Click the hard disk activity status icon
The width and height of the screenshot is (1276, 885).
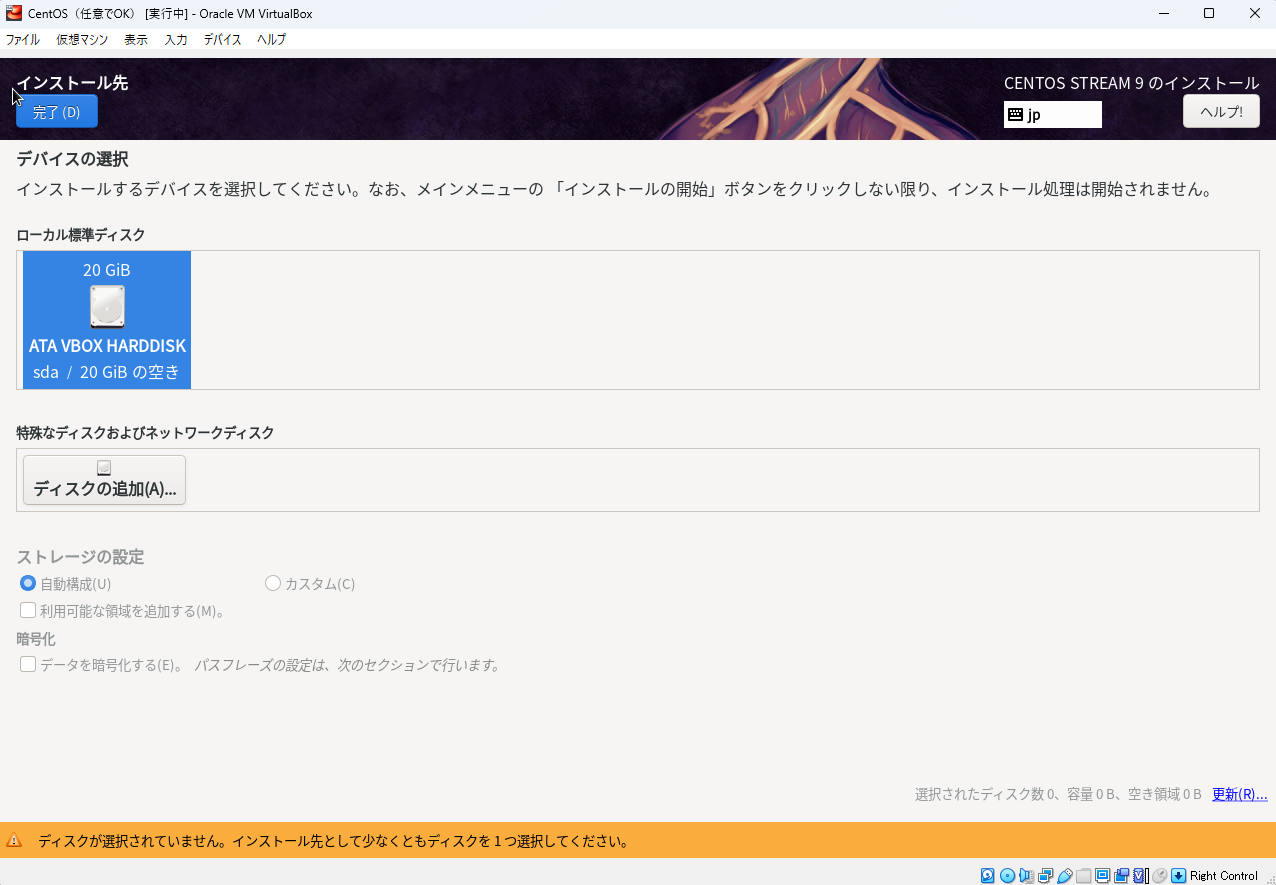pyautogui.click(x=987, y=875)
